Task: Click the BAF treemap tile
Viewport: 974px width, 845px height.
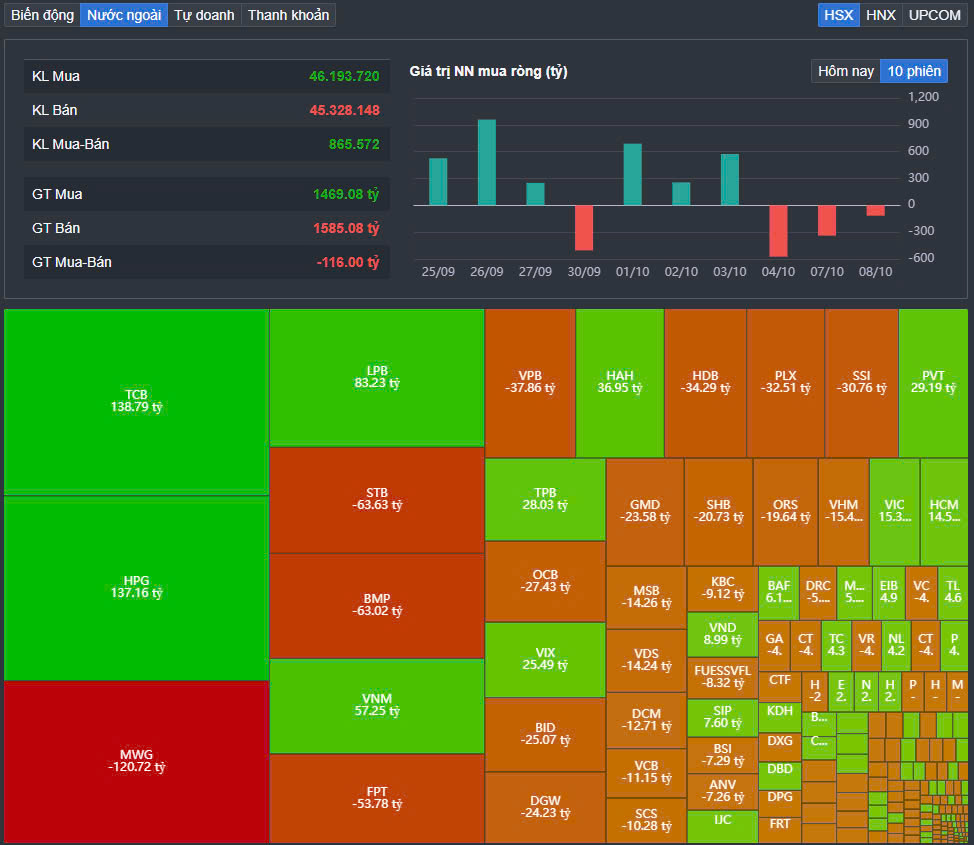Action: [778, 593]
